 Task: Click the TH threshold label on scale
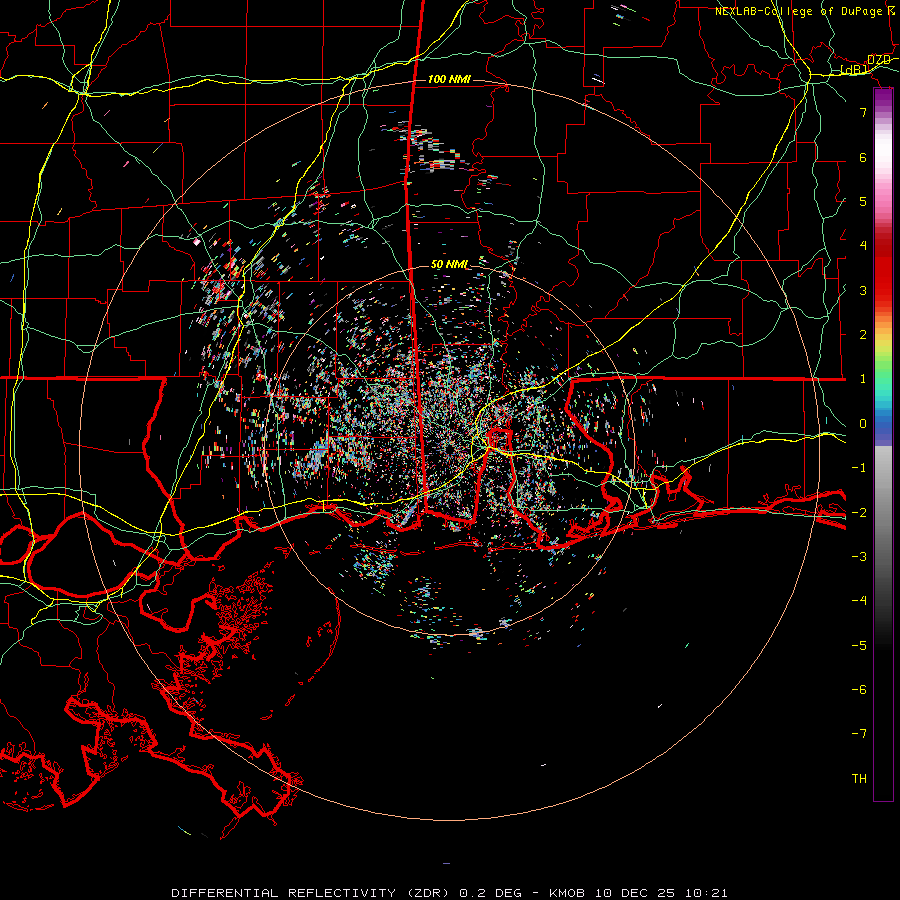[x=859, y=779]
